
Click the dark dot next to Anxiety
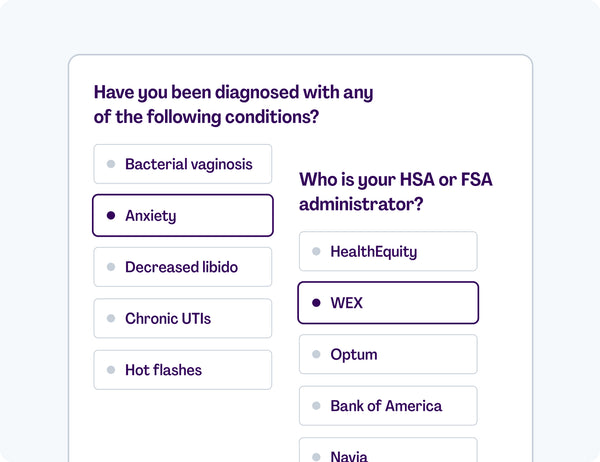point(111,215)
